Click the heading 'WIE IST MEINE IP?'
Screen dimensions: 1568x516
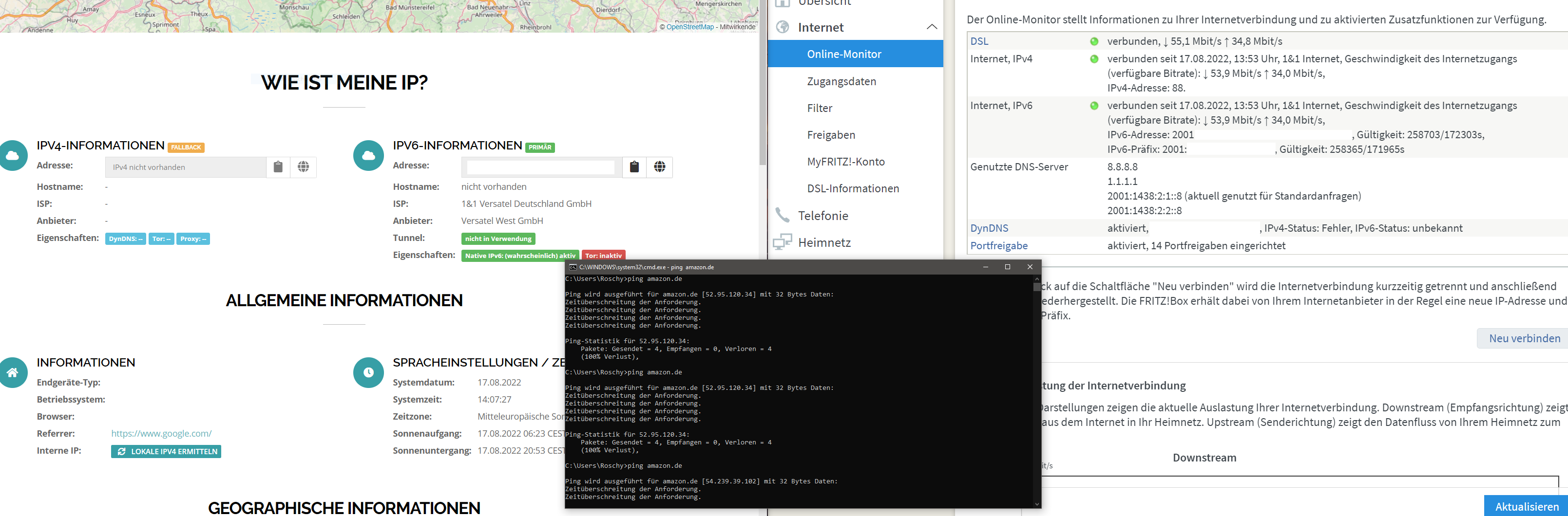(344, 83)
